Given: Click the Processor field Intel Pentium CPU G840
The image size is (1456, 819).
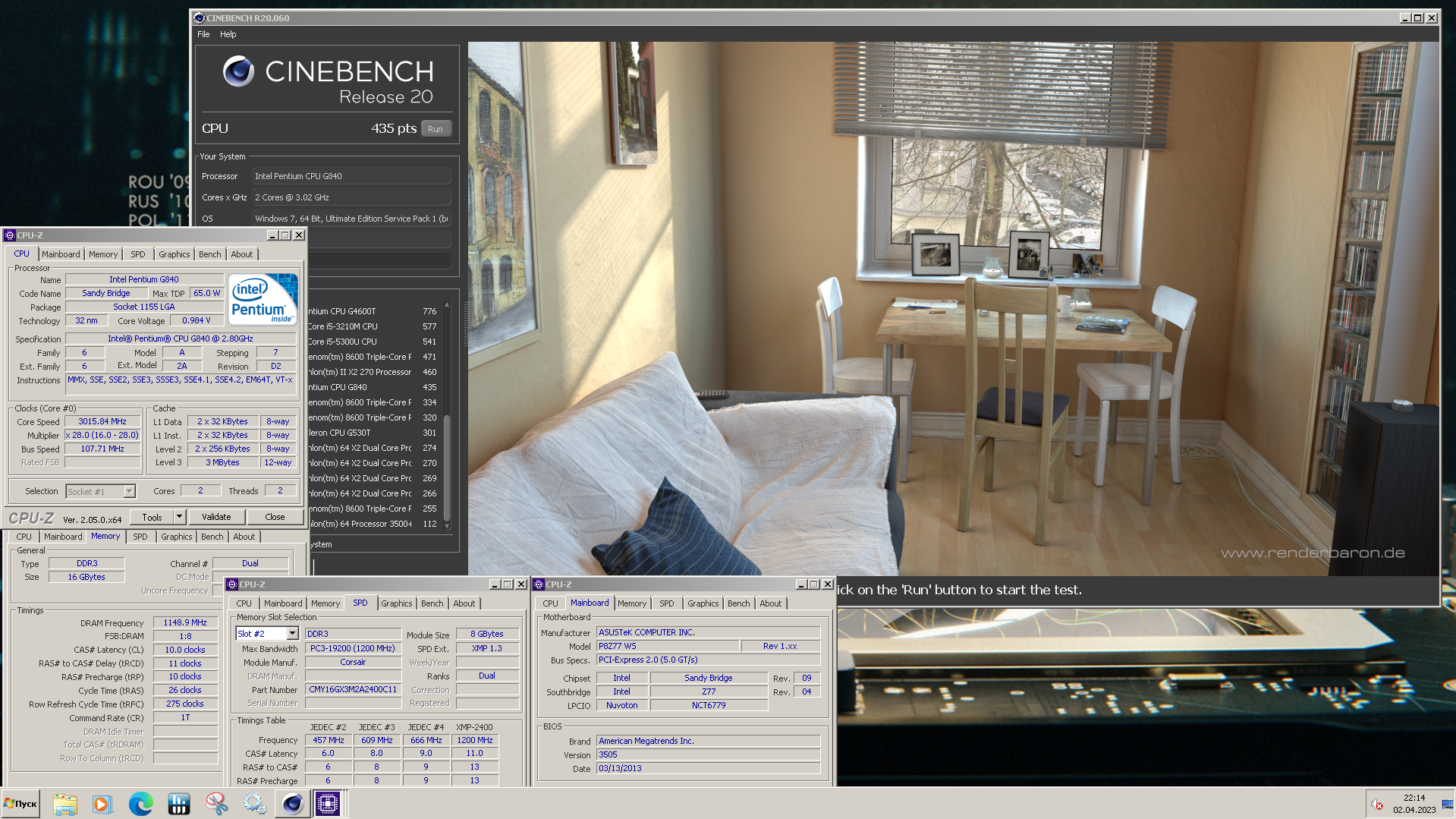Looking at the screenshot, I should point(351,176).
